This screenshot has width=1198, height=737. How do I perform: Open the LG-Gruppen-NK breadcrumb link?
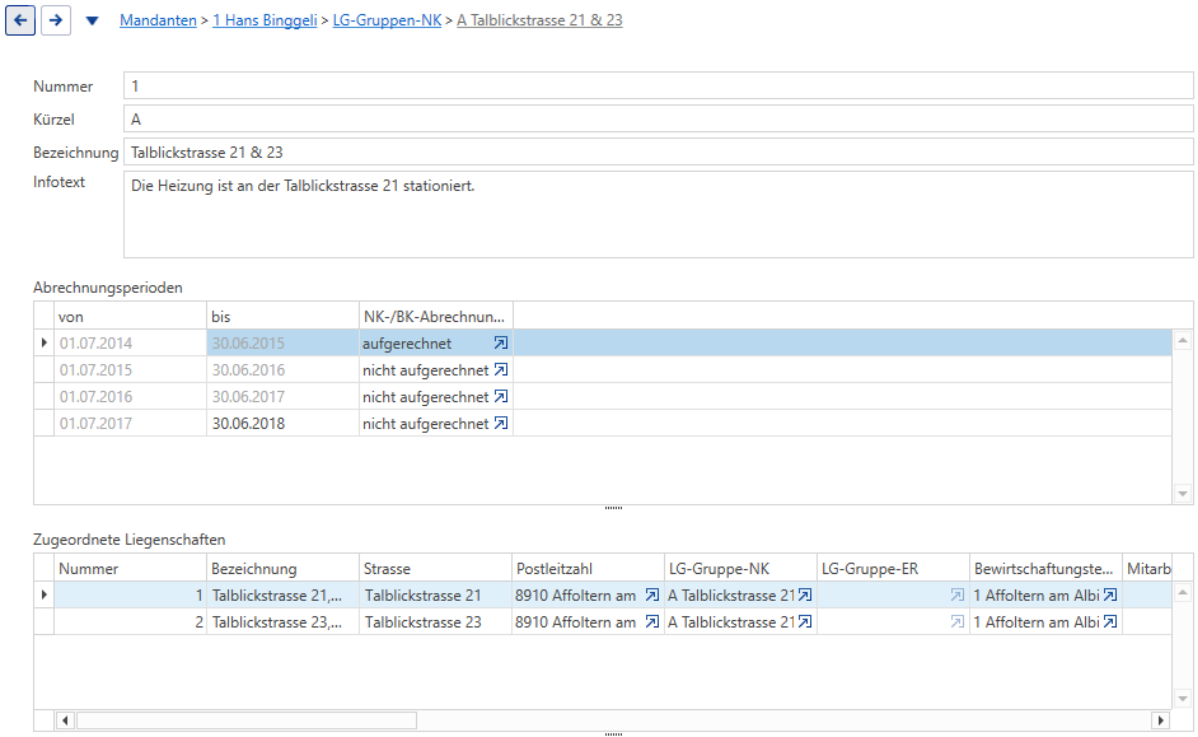pos(387,21)
